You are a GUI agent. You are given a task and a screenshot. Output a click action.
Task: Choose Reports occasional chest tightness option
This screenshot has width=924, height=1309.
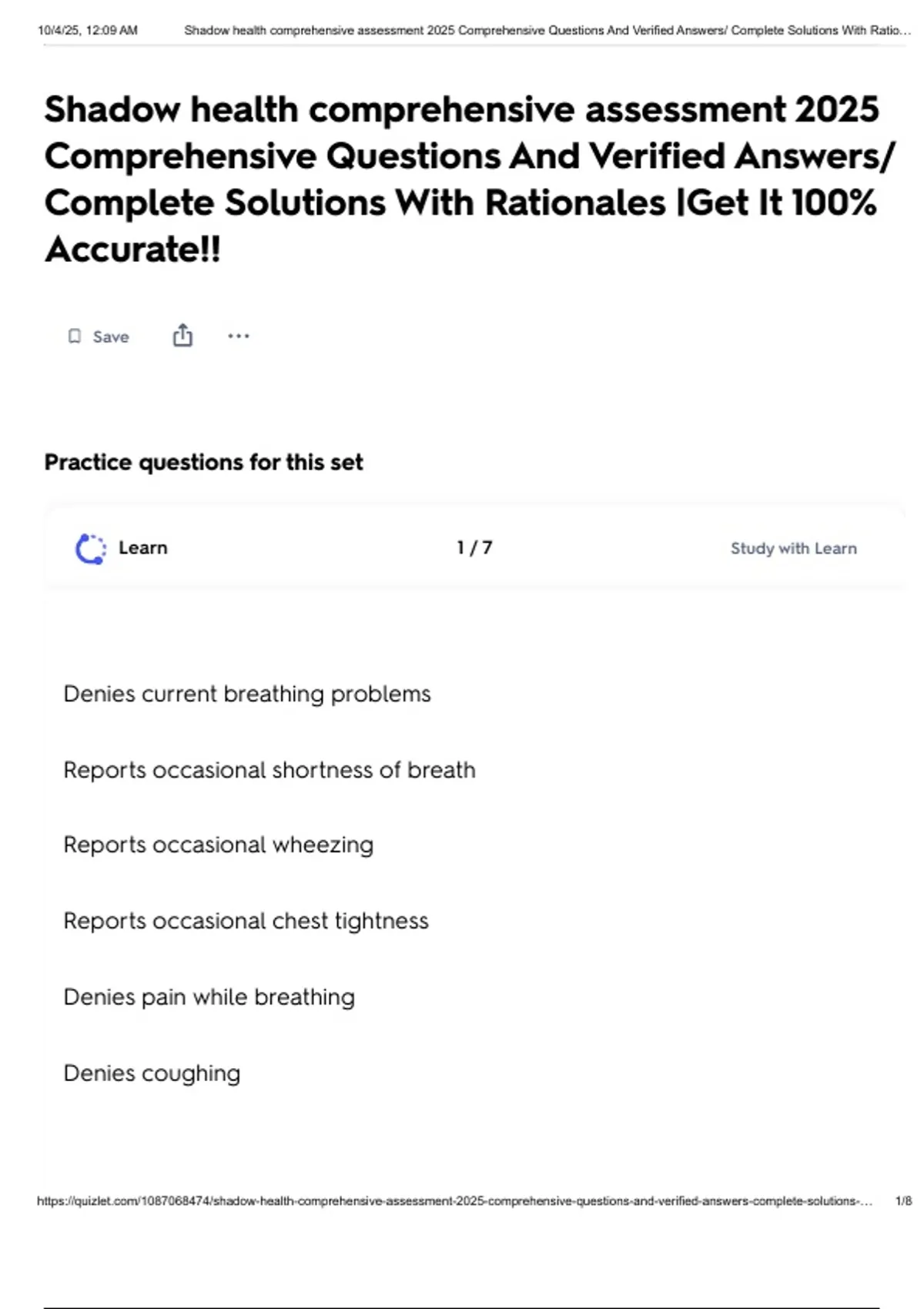coord(246,921)
